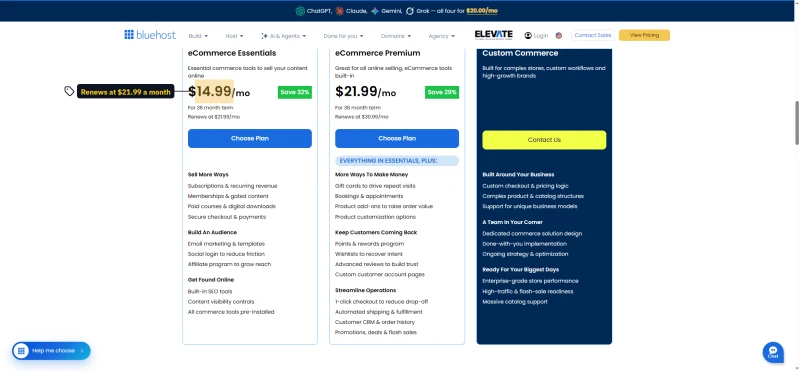Click the AI & Agents sparkle icon

point(264,36)
